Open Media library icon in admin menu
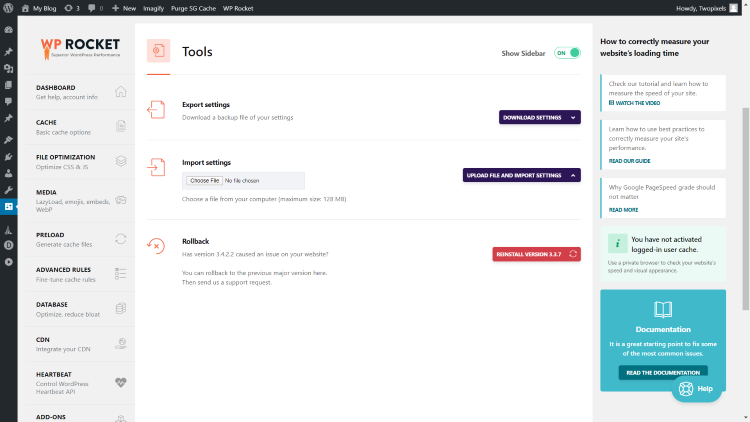The height and width of the screenshot is (422, 750). (8, 68)
